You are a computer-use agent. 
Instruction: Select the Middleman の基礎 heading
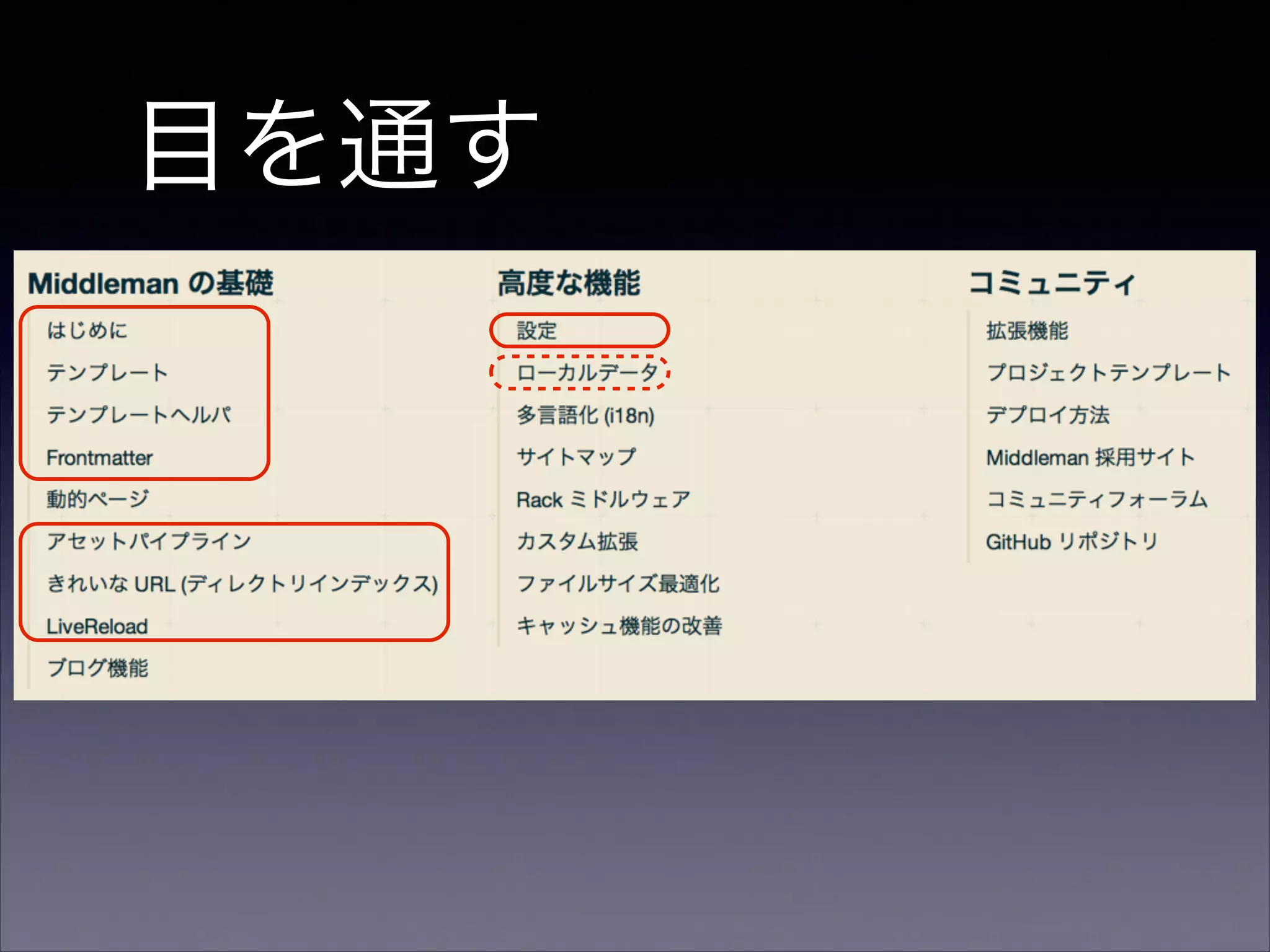(x=151, y=283)
